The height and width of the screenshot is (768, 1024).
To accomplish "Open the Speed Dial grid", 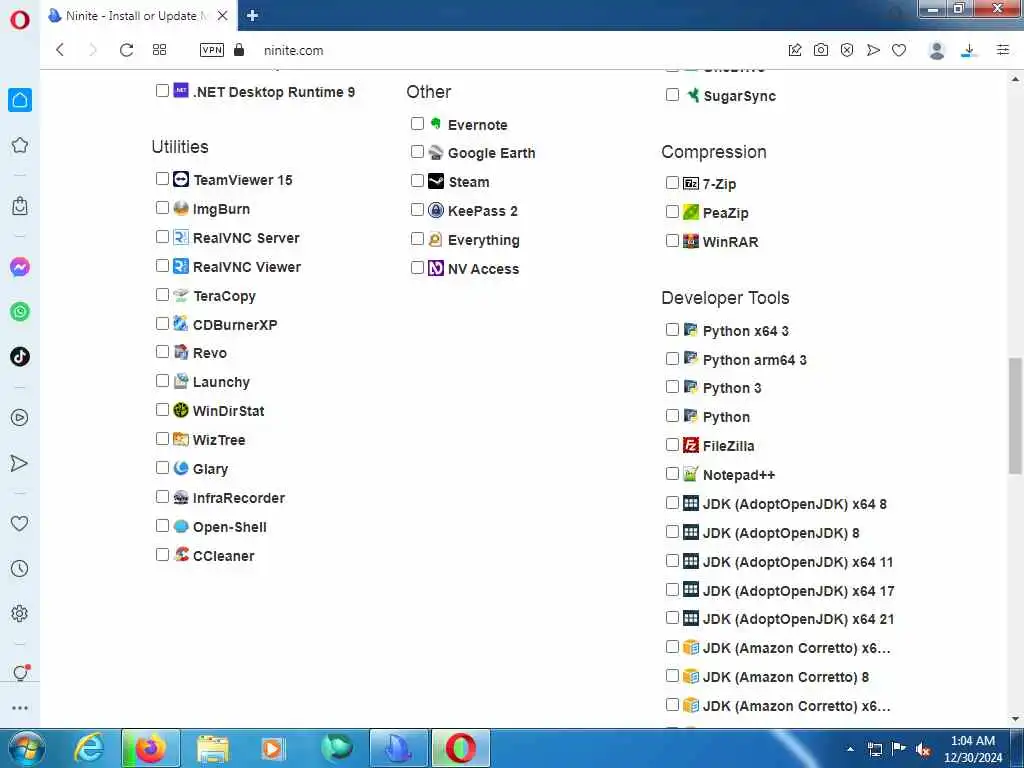I will pyautogui.click(x=159, y=50).
